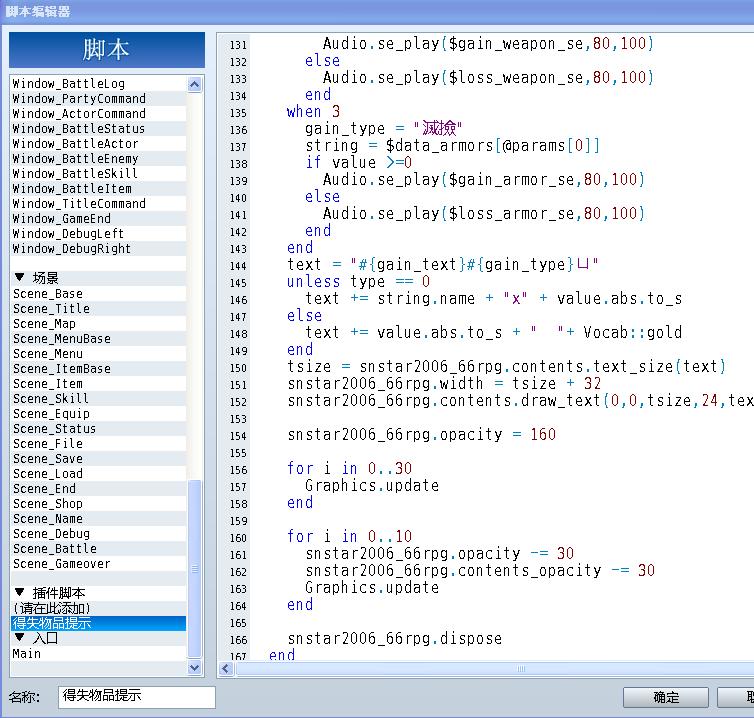This screenshot has height=718, width=754.
Task: Click the 确定 confirm button
Action: [x=666, y=697]
